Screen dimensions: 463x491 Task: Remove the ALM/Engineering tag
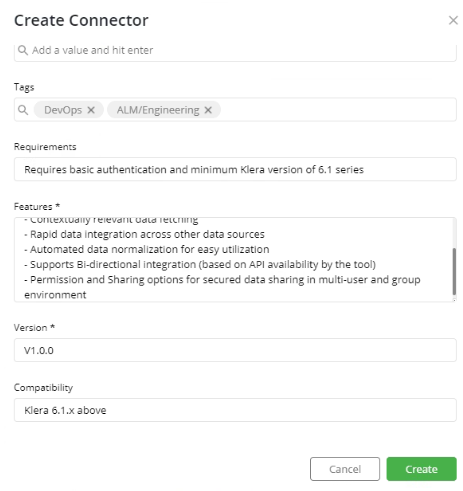pos(208,110)
